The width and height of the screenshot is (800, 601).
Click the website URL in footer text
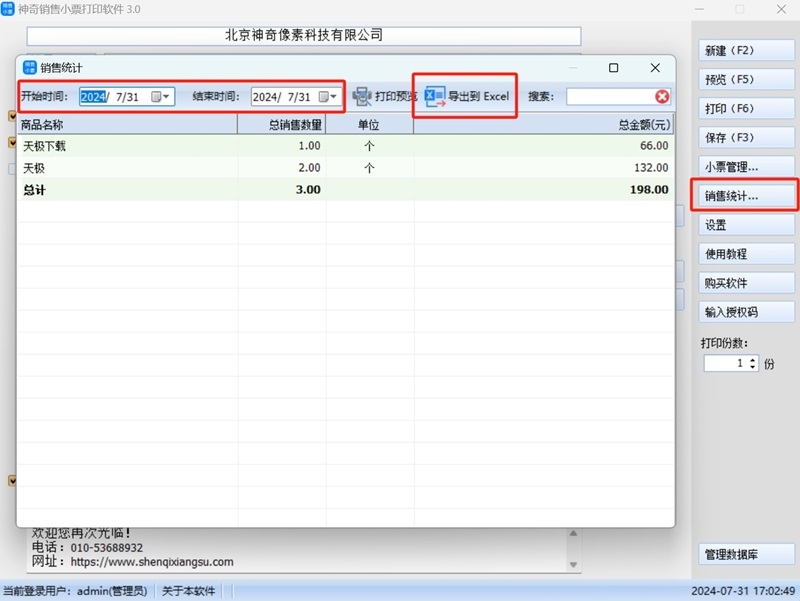152,562
